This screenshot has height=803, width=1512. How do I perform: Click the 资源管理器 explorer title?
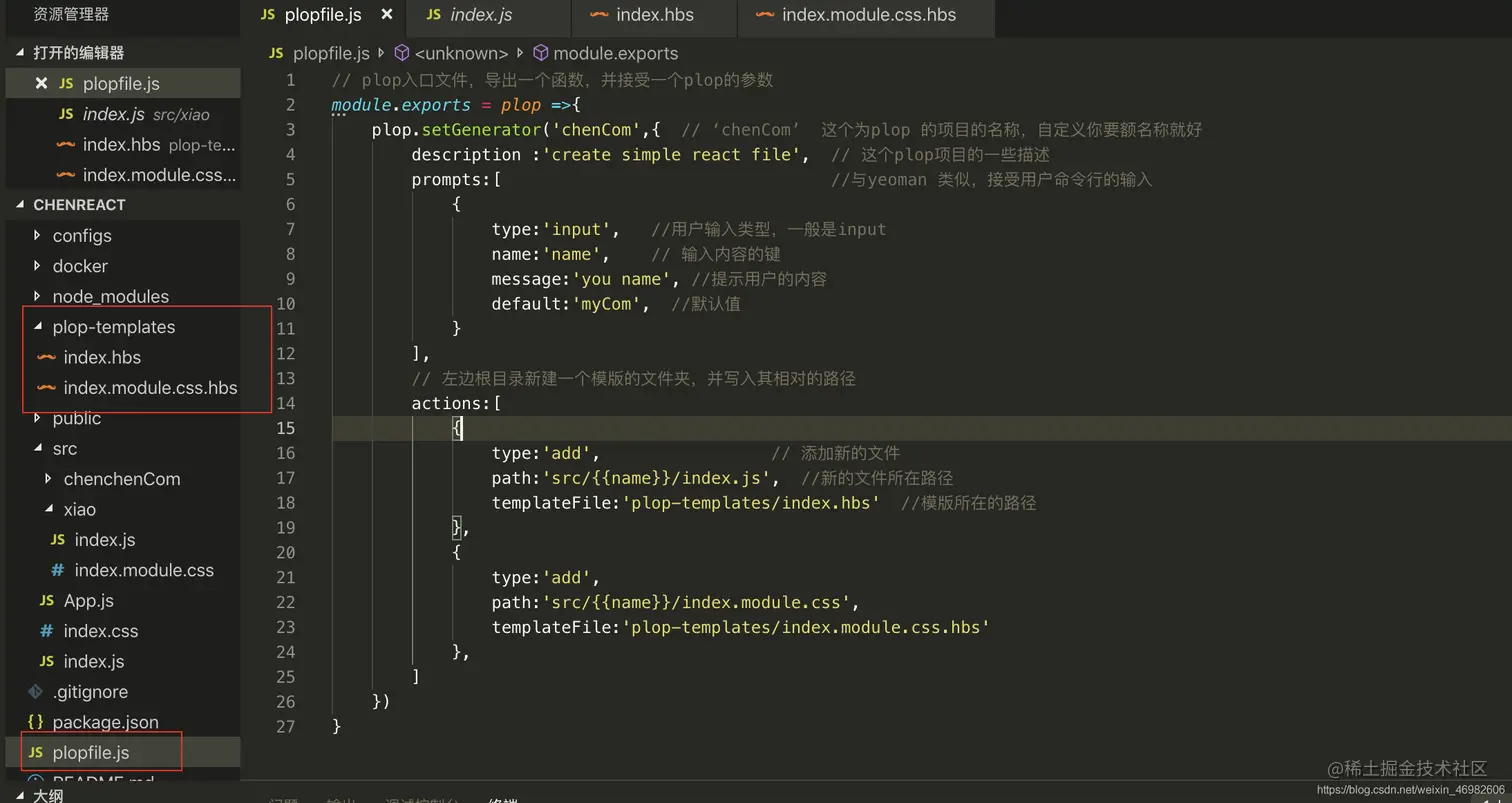(71, 14)
